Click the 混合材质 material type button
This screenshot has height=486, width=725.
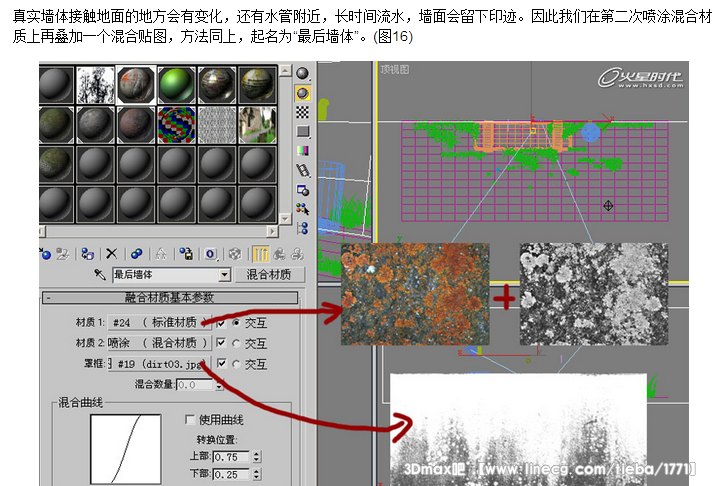pos(269,275)
